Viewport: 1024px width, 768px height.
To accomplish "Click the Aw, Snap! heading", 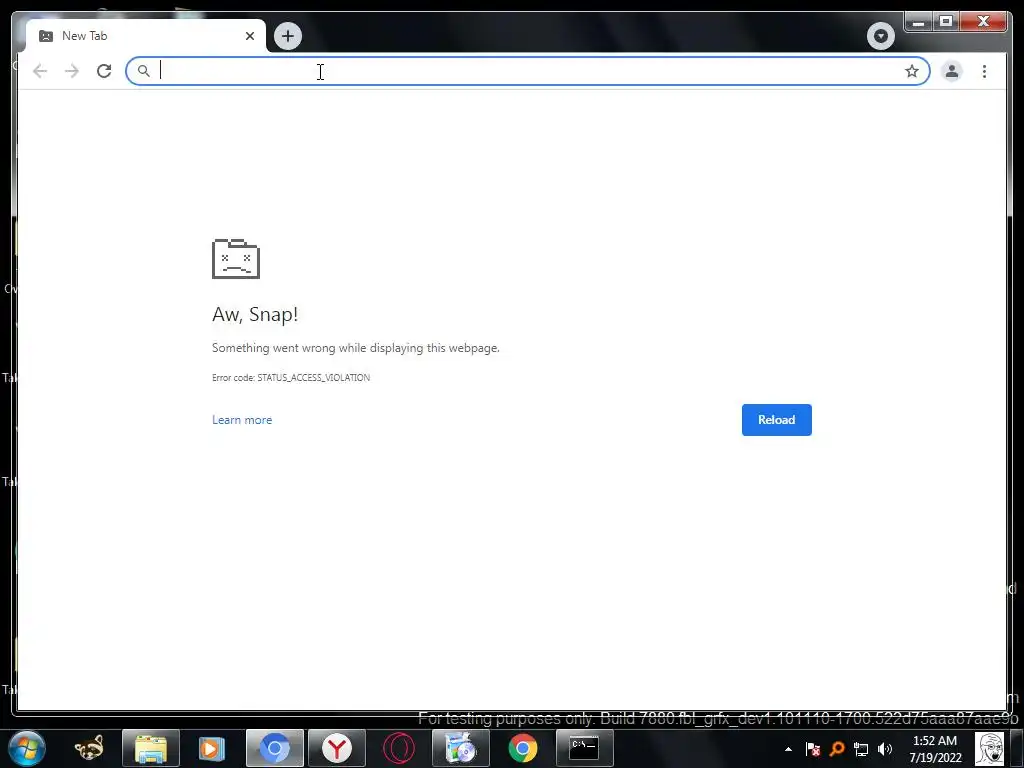I will 255,314.
